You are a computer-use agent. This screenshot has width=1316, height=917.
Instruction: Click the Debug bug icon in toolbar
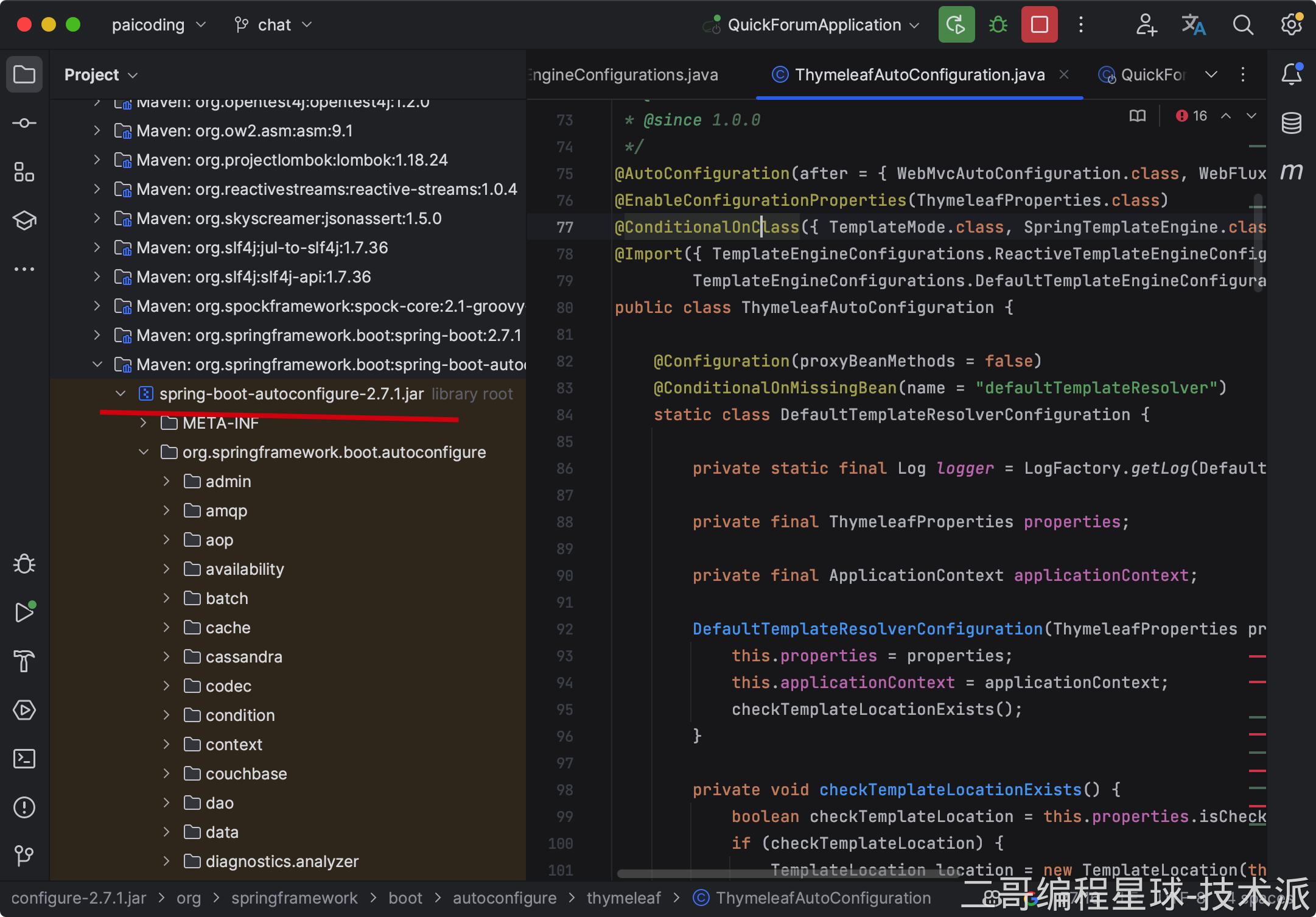tap(998, 25)
